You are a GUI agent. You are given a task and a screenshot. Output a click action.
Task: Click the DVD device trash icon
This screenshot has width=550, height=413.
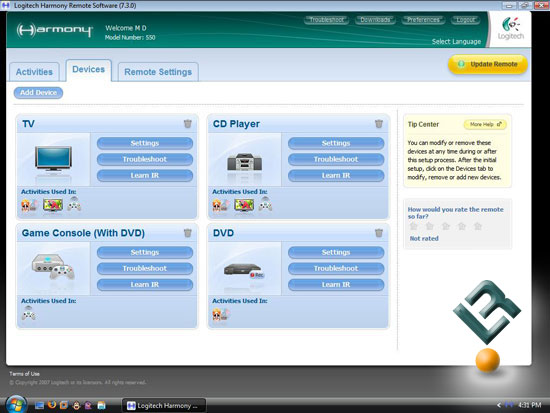pyautogui.click(x=379, y=233)
